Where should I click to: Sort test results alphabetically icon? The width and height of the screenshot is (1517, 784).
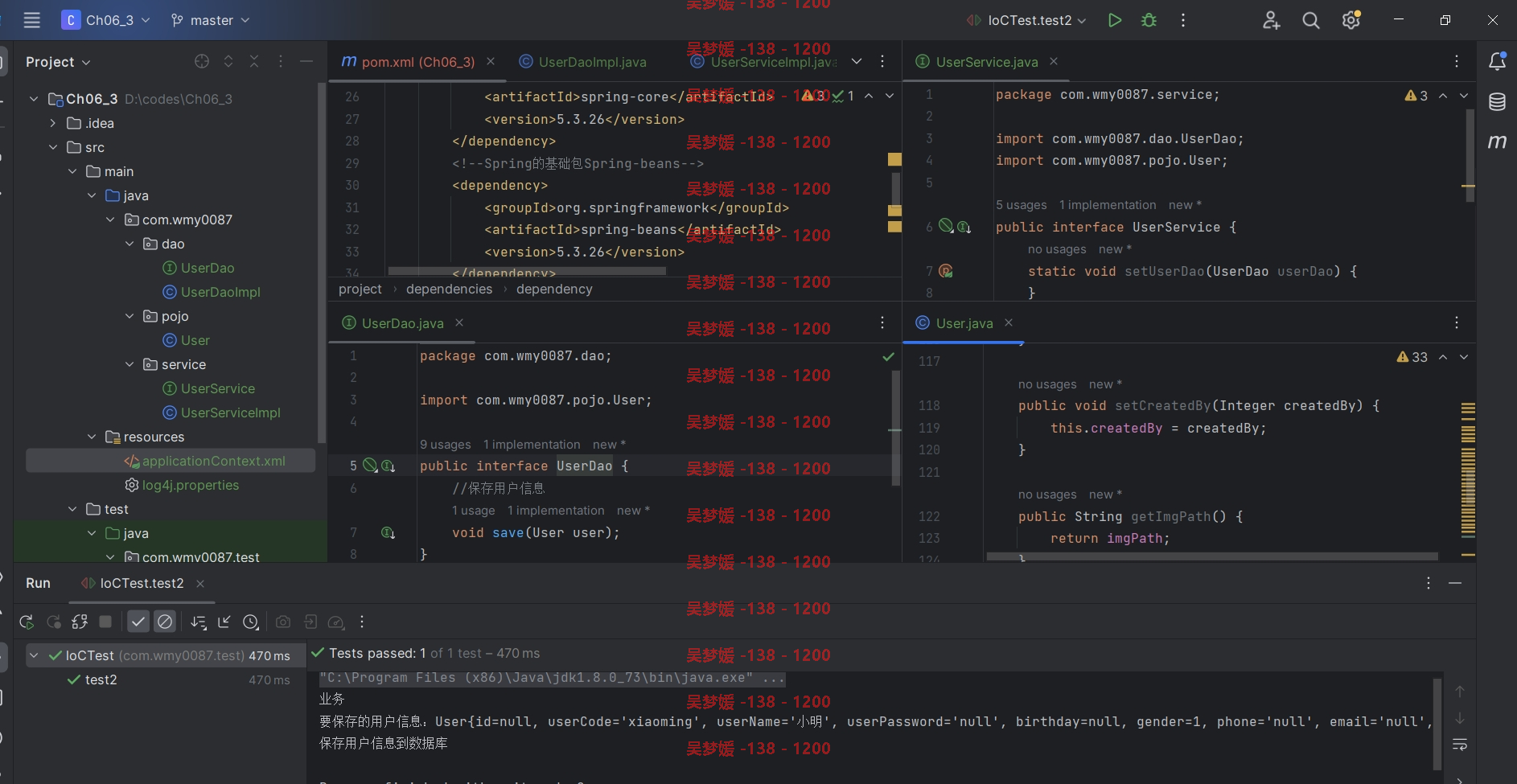(198, 622)
